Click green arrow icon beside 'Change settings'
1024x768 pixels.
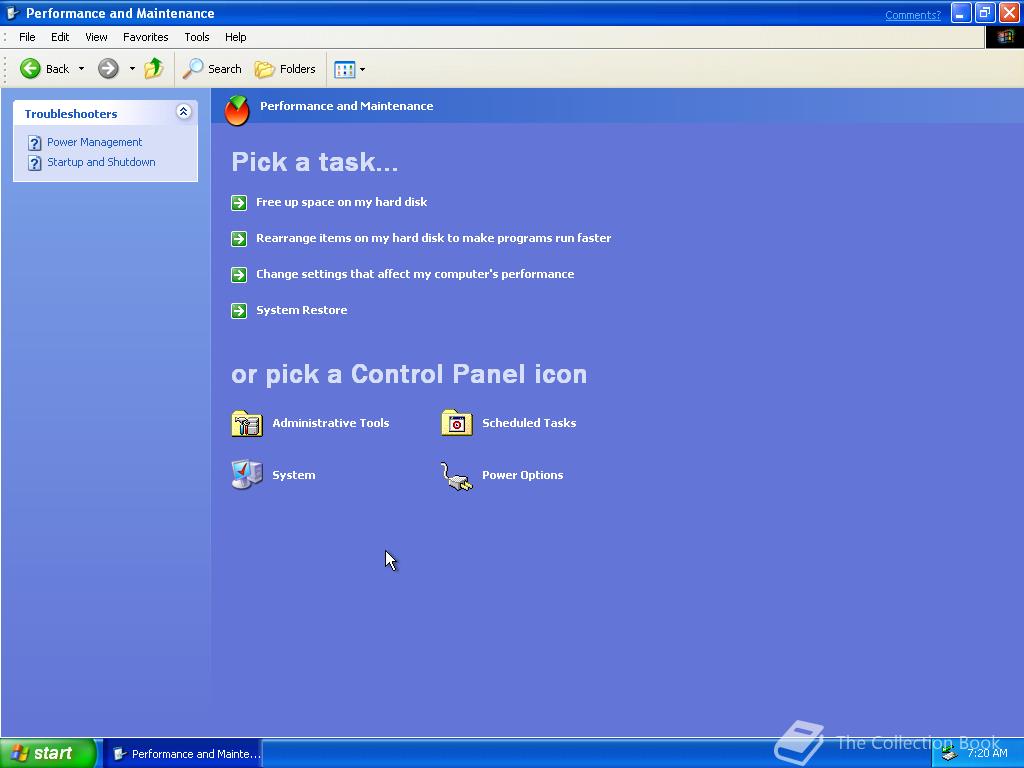pyautogui.click(x=239, y=275)
